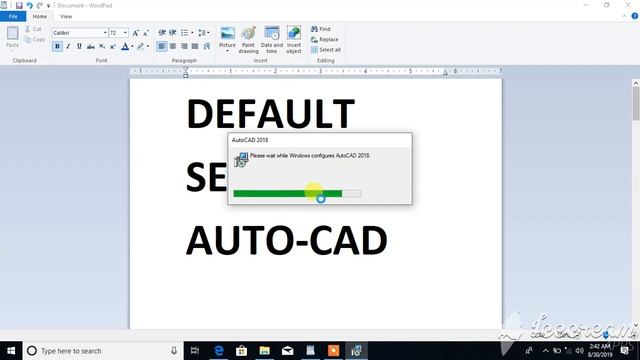Insert Date and time
The image size is (640, 360).
pos(271,40)
